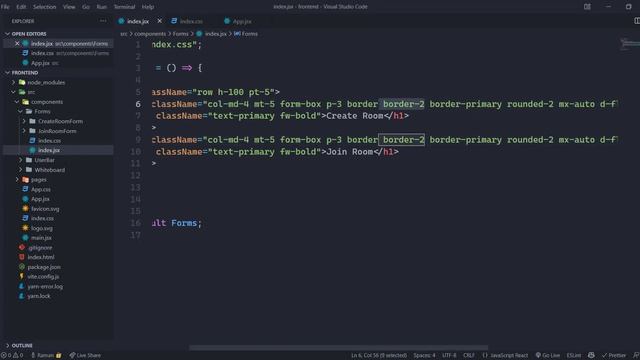Open Explorer more actions ellipsis

pos(103,21)
